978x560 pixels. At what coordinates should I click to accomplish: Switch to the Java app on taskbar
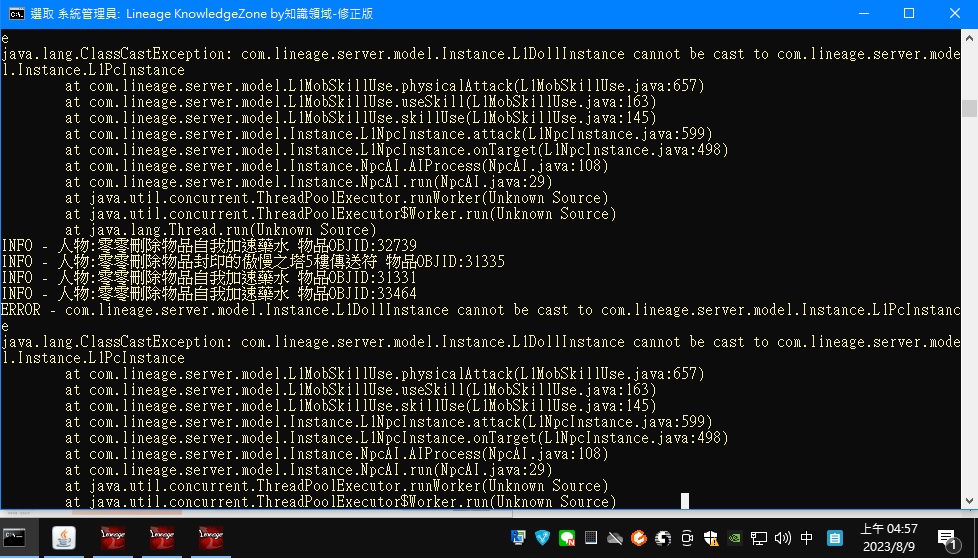[x=64, y=537]
